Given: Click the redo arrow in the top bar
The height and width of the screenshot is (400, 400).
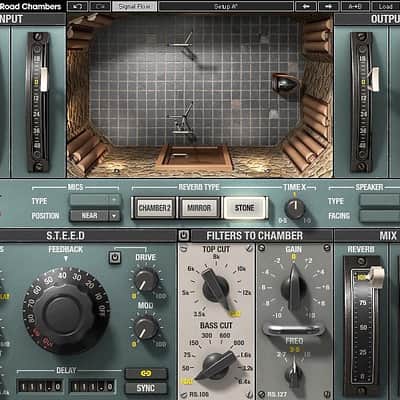Looking at the screenshot, I should pos(100,6).
